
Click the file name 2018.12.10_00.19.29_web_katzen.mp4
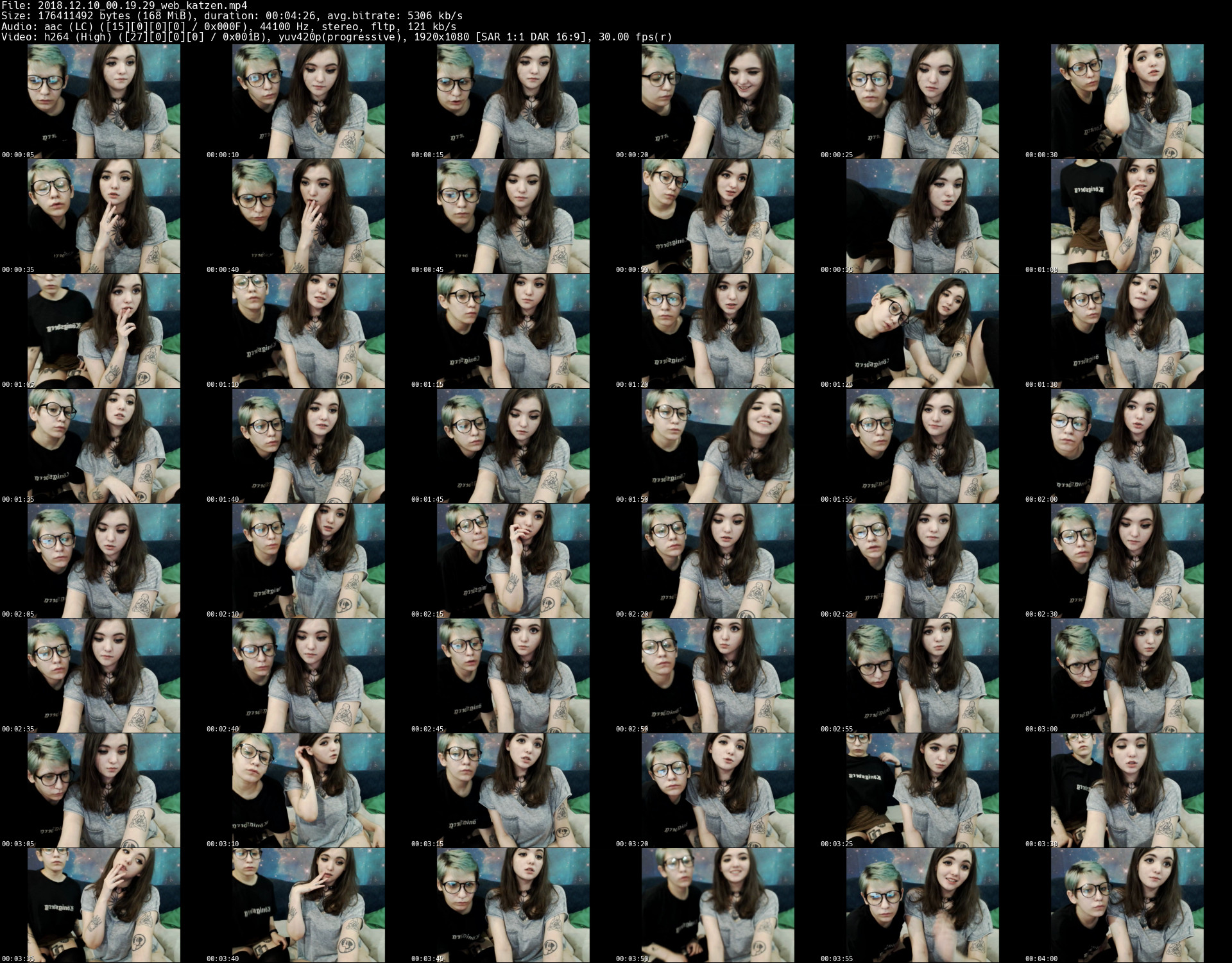pyautogui.click(x=142, y=6)
